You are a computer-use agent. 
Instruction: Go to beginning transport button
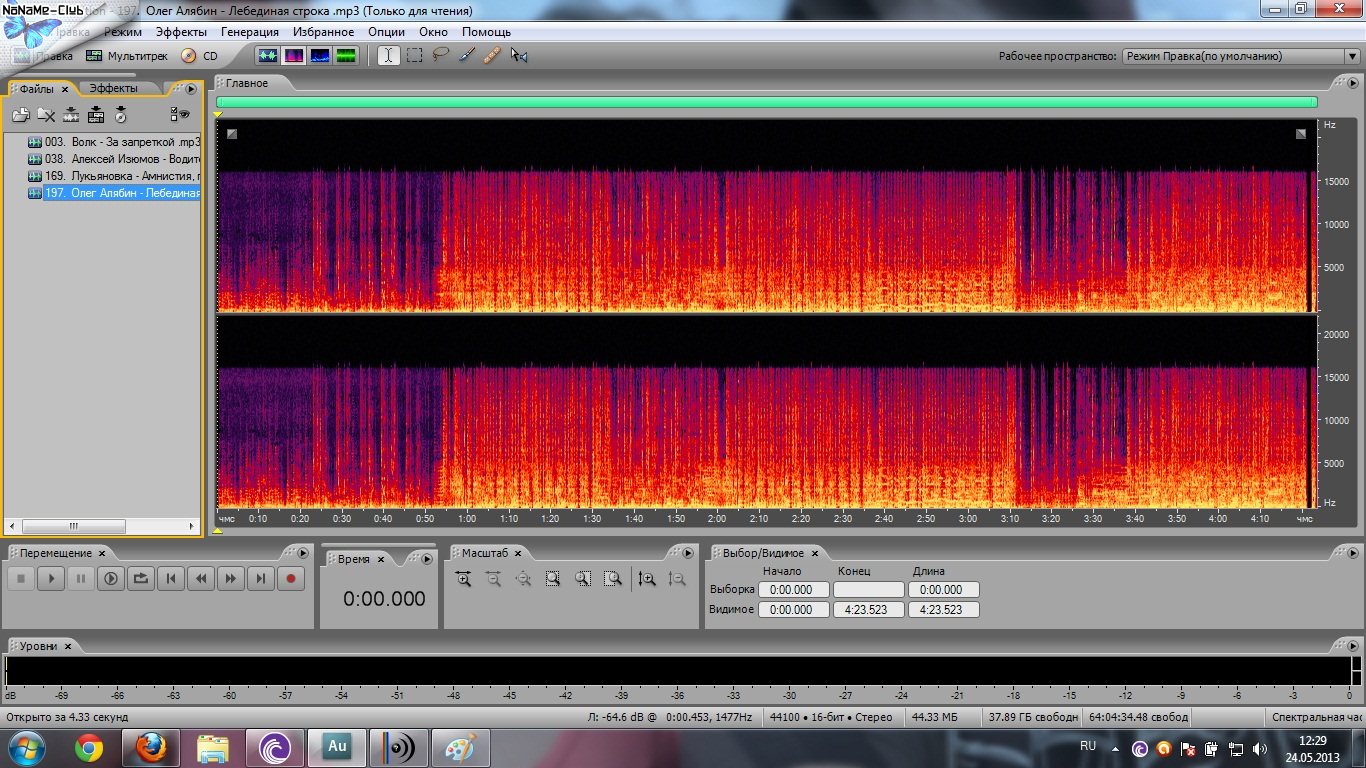171,578
